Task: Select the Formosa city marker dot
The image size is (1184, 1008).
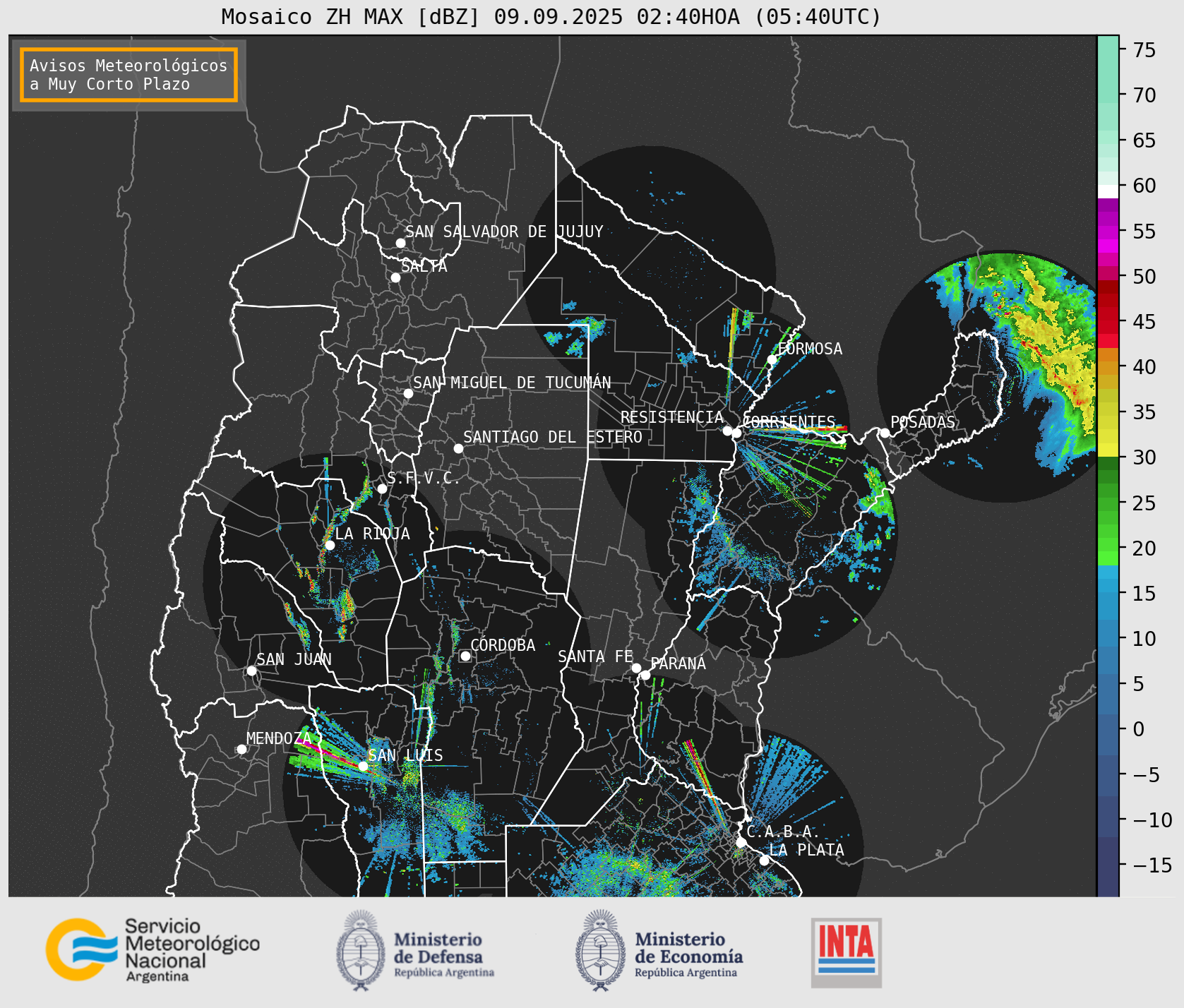Action: tap(772, 359)
